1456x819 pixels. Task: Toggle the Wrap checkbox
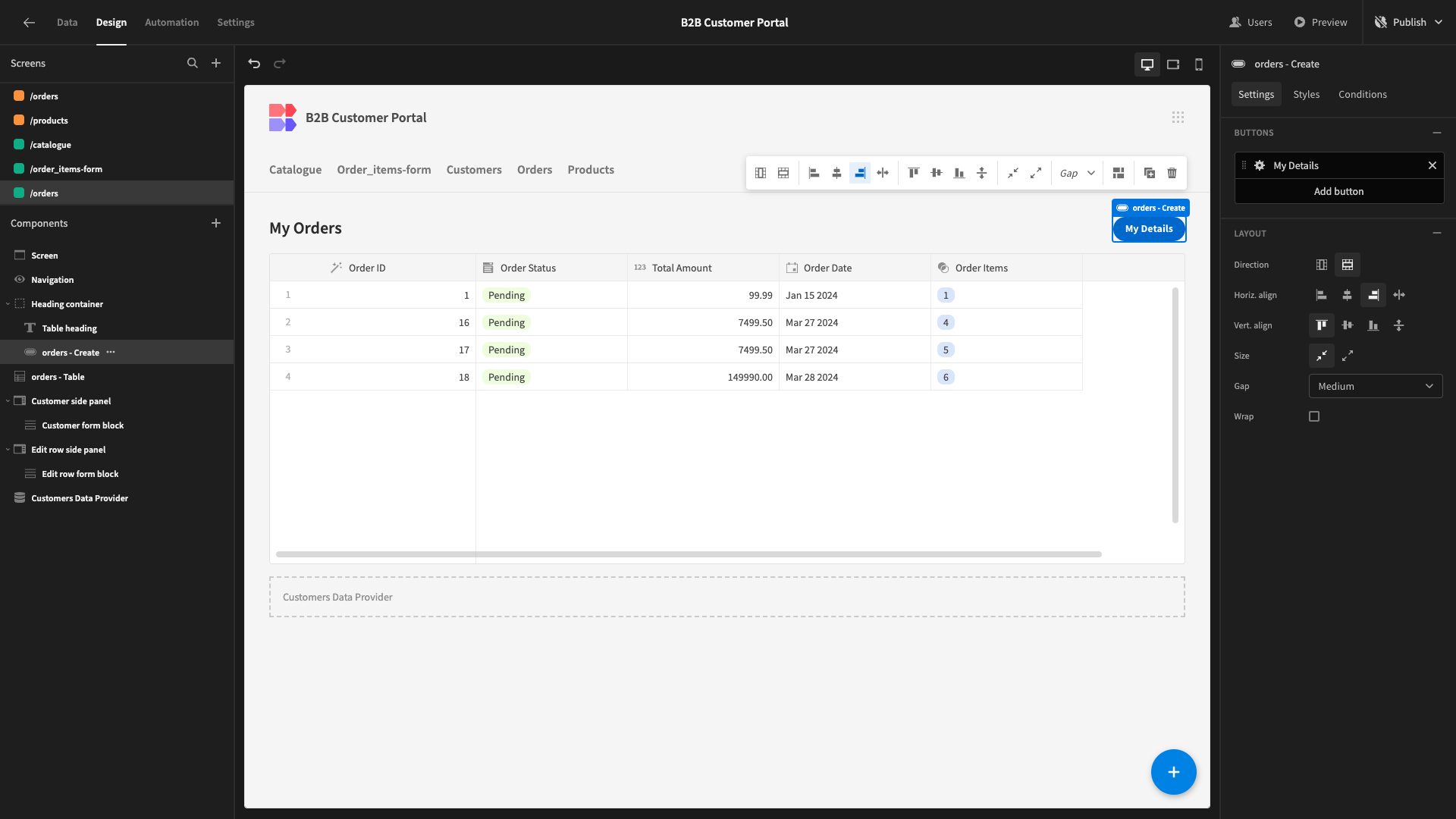point(1314,416)
